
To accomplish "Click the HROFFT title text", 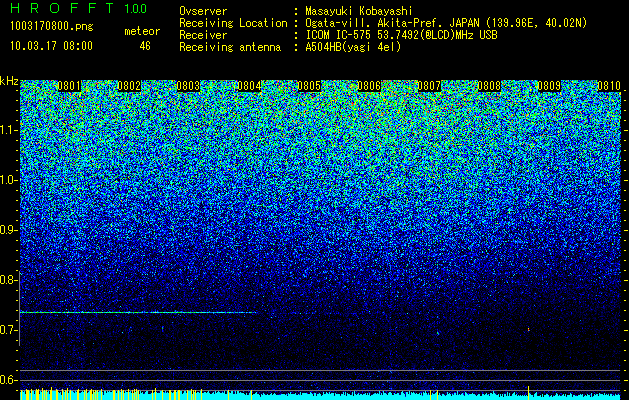I will [x=62, y=8].
